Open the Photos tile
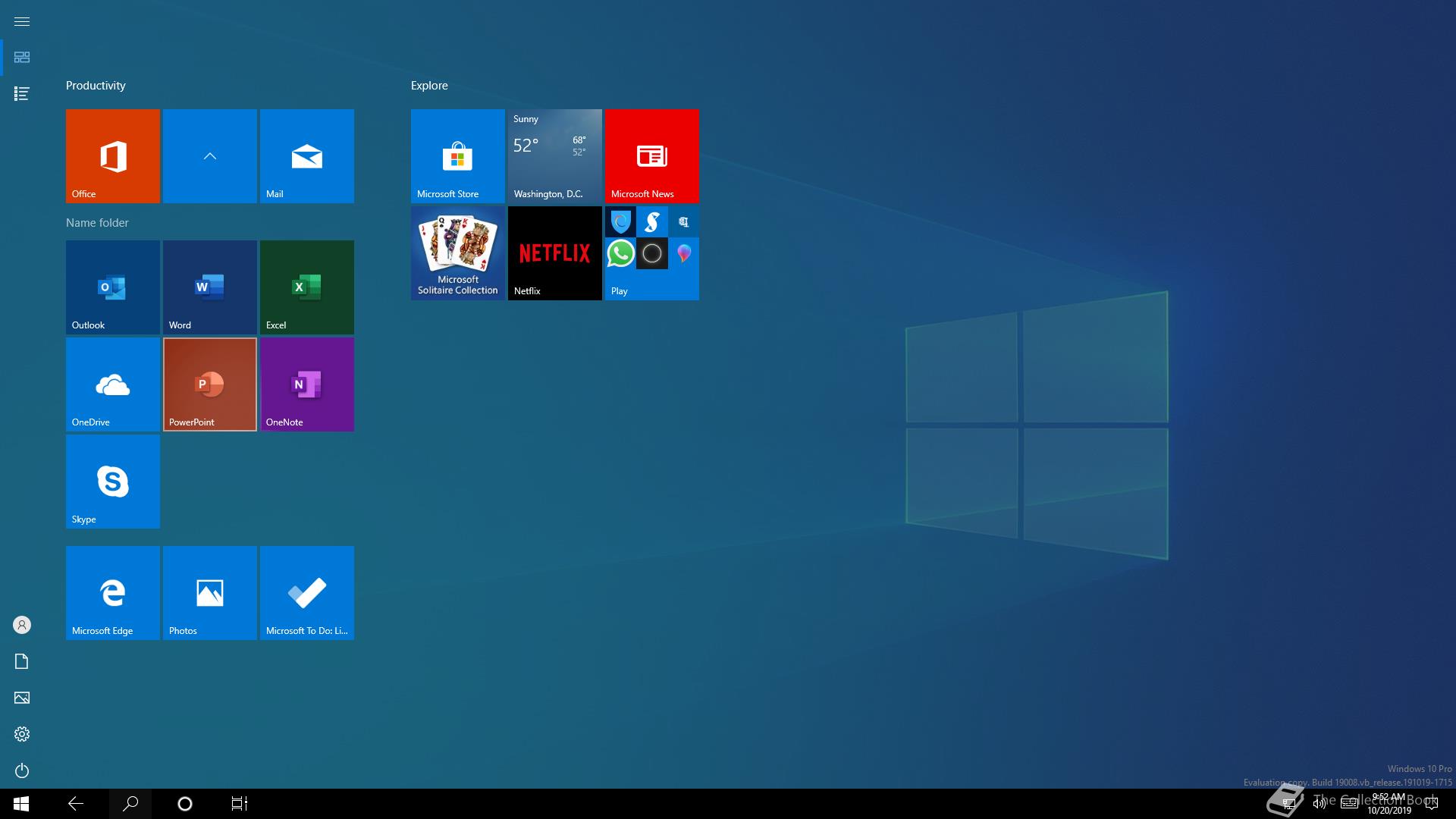The height and width of the screenshot is (819, 1456). pyautogui.click(x=210, y=593)
